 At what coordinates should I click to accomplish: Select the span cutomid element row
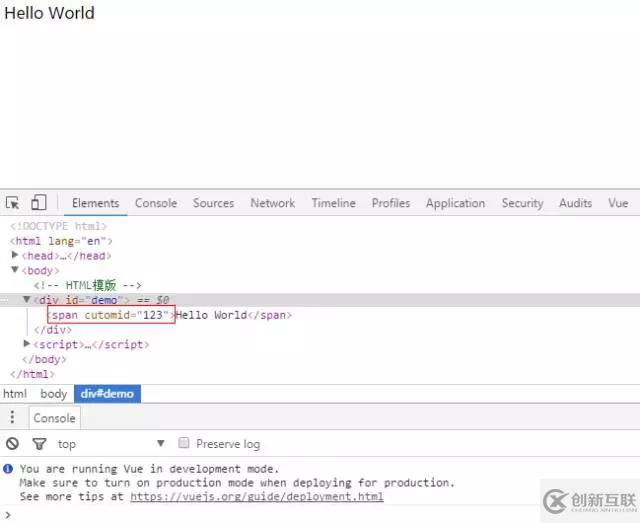pyautogui.click(x=110, y=315)
